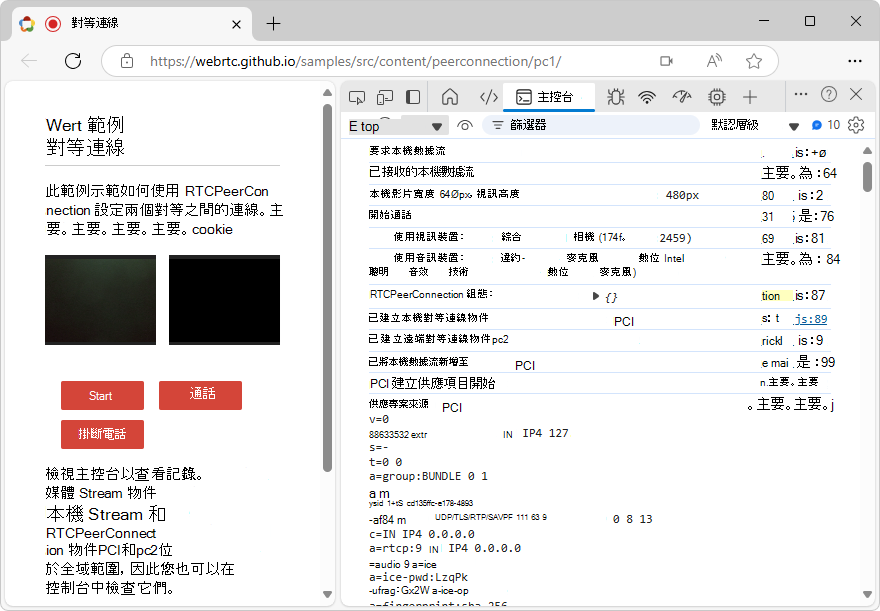Open the Elements tool

pyautogui.click(x=489, y=97)
